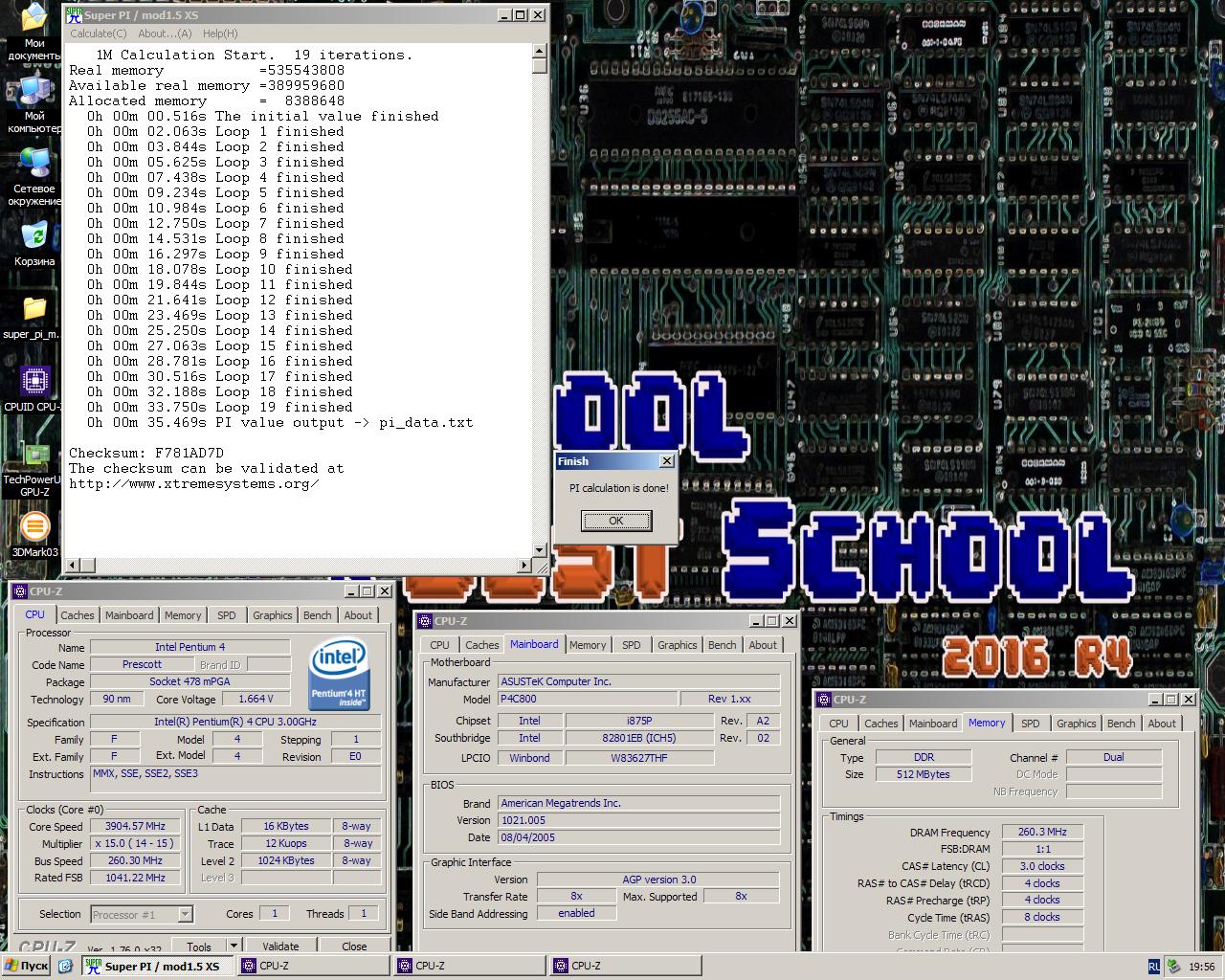Click CAS# Latency value 3.0 clocks
The height and width of the screenshot is (980, 1225).
(x=1043, y=866)
